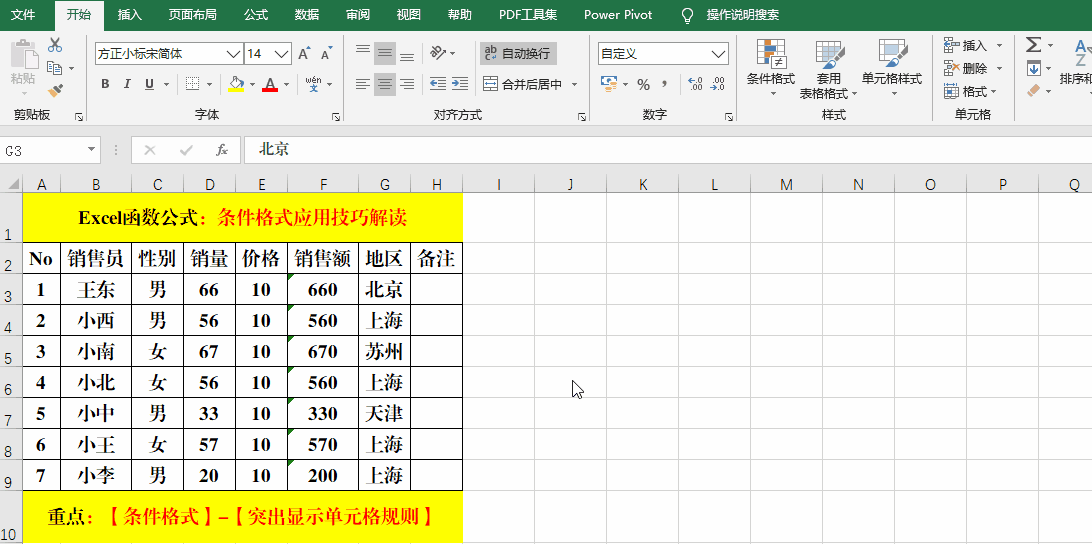1092x544 pixels.
Task: Apply the red font color
Action: [x=270, y=84]
